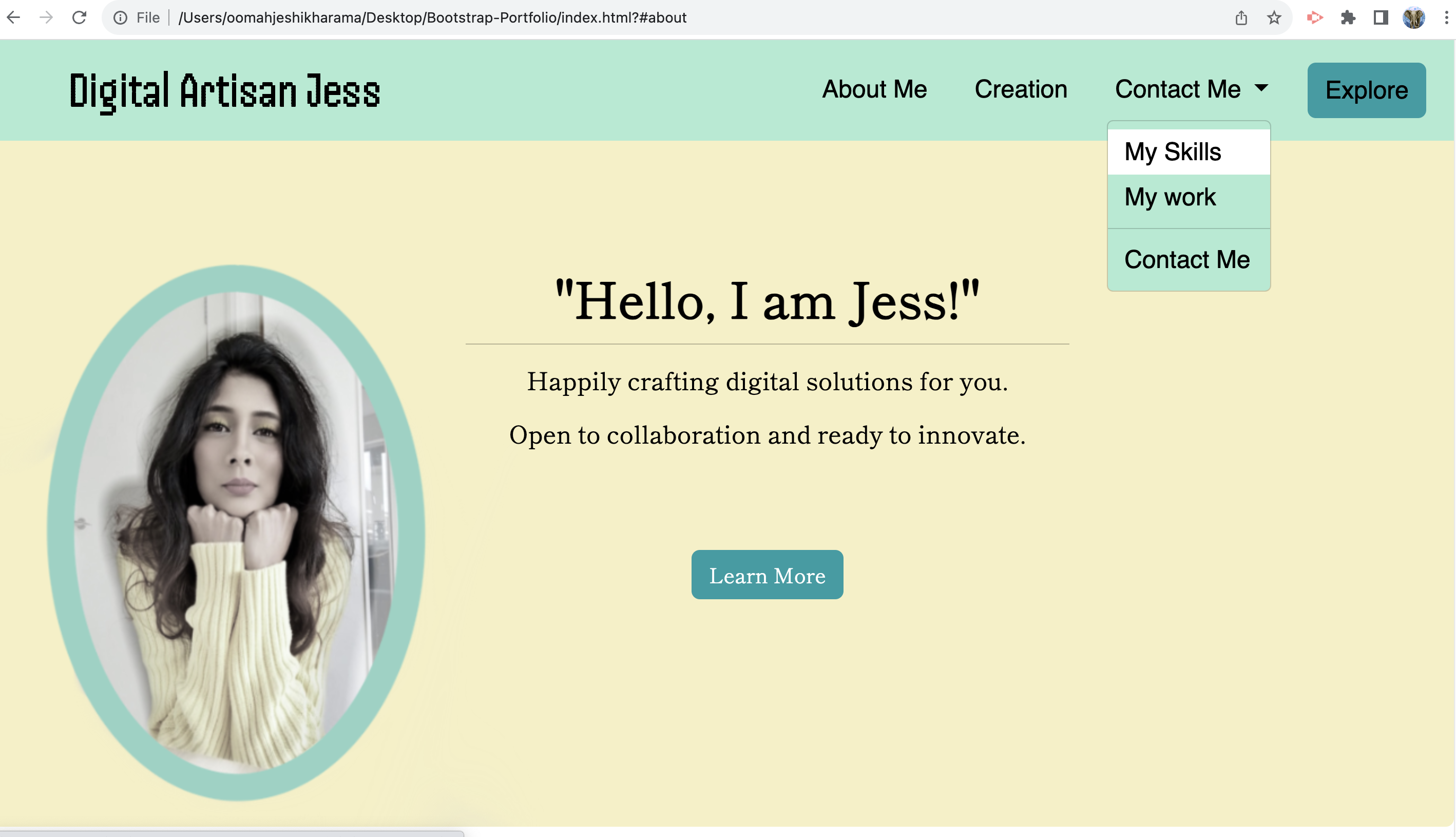Click the browser back arrow

14,17
